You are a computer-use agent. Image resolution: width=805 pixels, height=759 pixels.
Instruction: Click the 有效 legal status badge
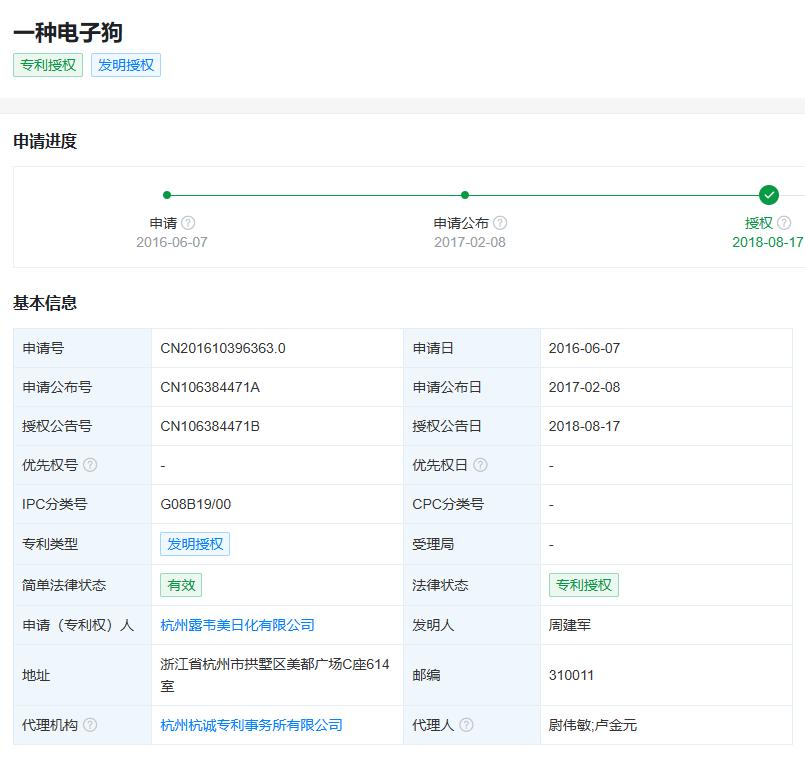click(x=181, y=585)
